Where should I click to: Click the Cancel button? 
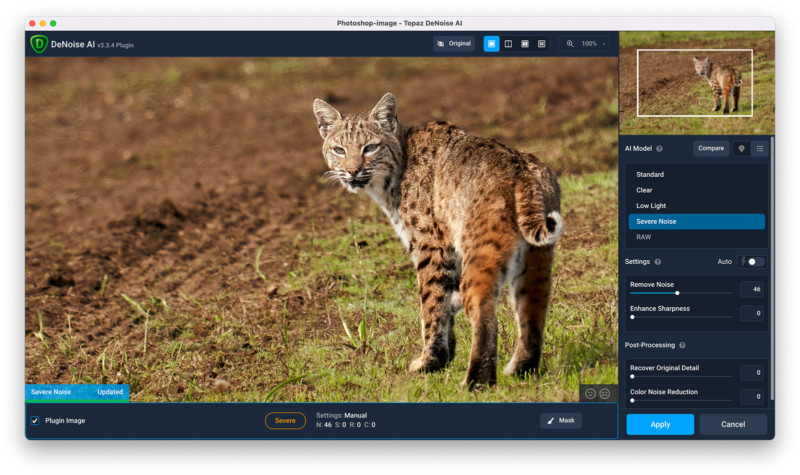point(733,424)
